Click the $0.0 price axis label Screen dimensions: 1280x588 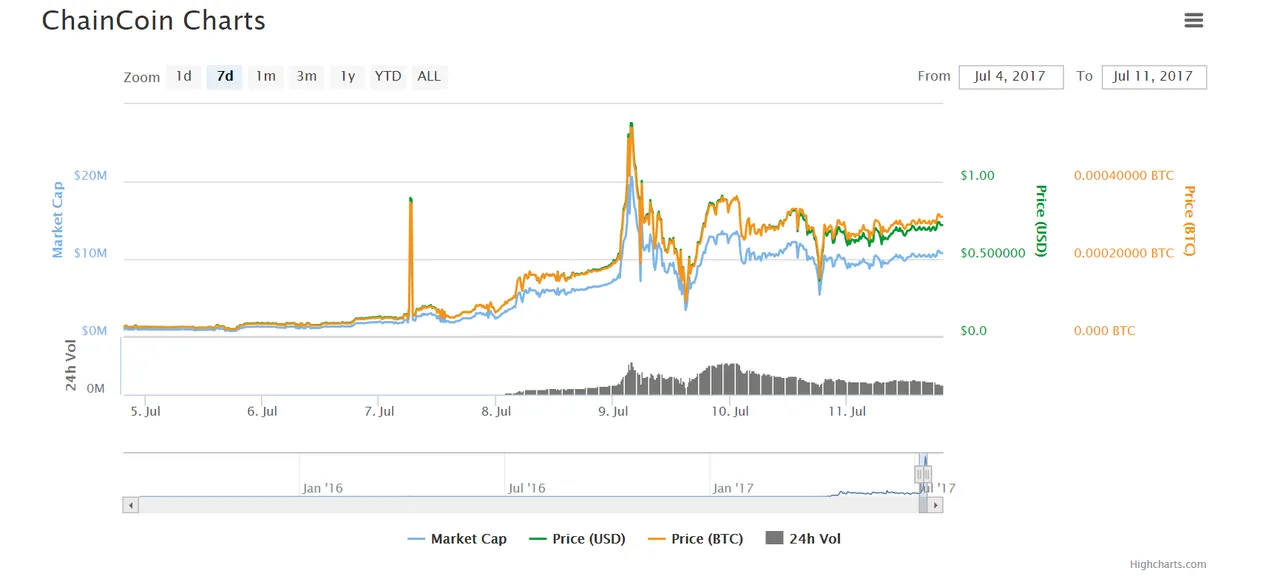(x=973, y=331)
